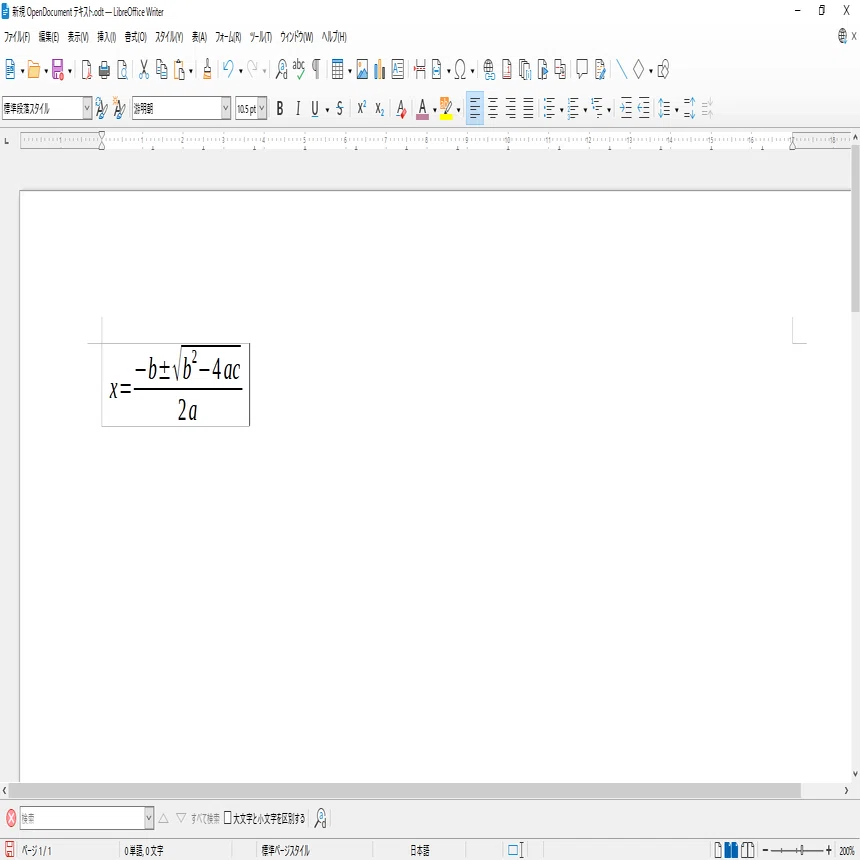Image resolution: width=860 pixels, height=860 pixels.
Task: Insert a table using table icon
Action: click(337, 70)
